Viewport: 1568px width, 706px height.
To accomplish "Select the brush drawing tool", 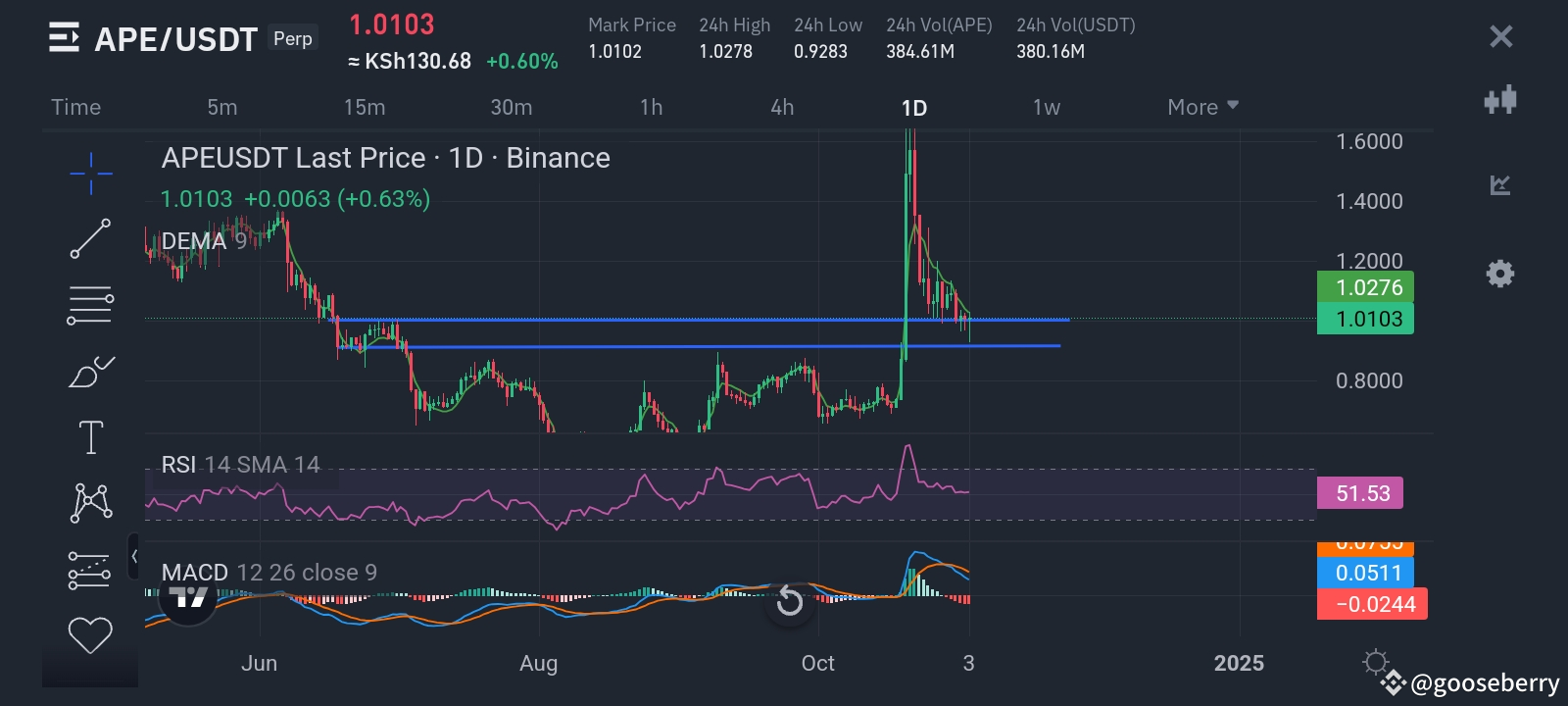I will tap(90, 373).
